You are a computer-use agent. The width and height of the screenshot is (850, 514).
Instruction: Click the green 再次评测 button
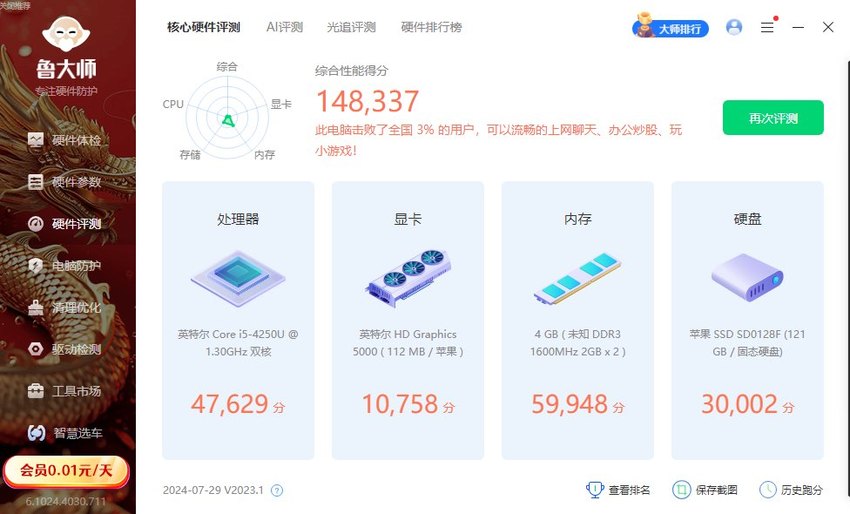(x=773, y=118)
